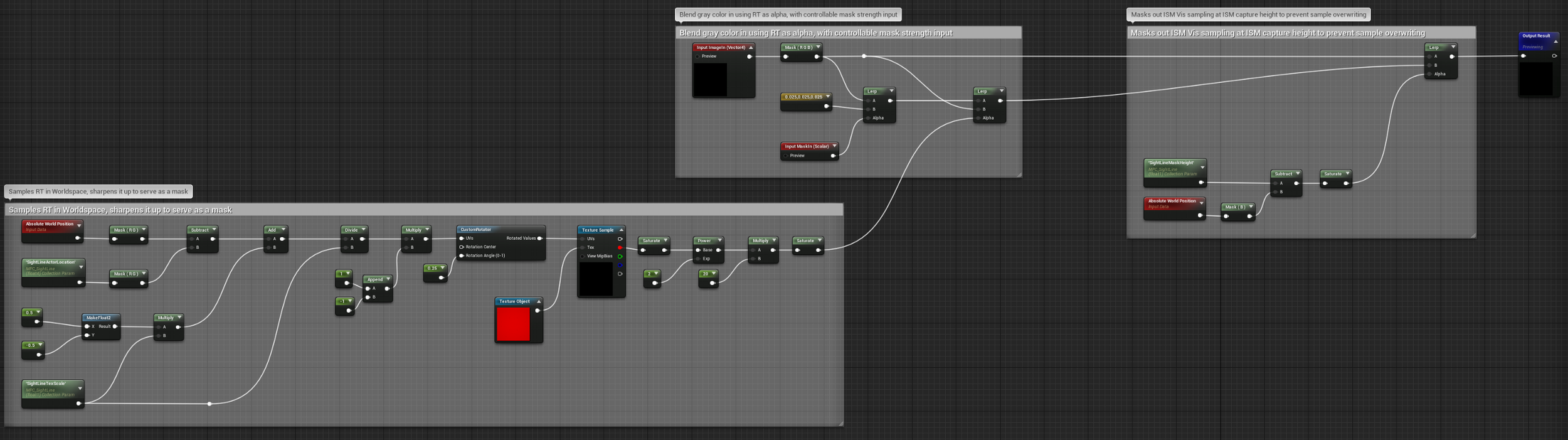Click the X input pin on MakeFloat2

point(87,327)
